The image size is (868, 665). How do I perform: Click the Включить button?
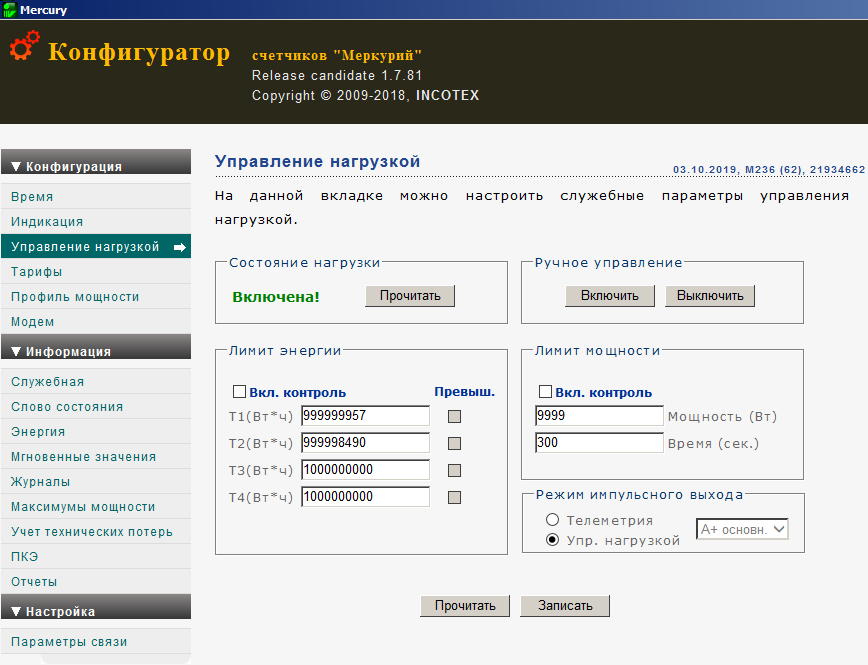click(609, 296)
